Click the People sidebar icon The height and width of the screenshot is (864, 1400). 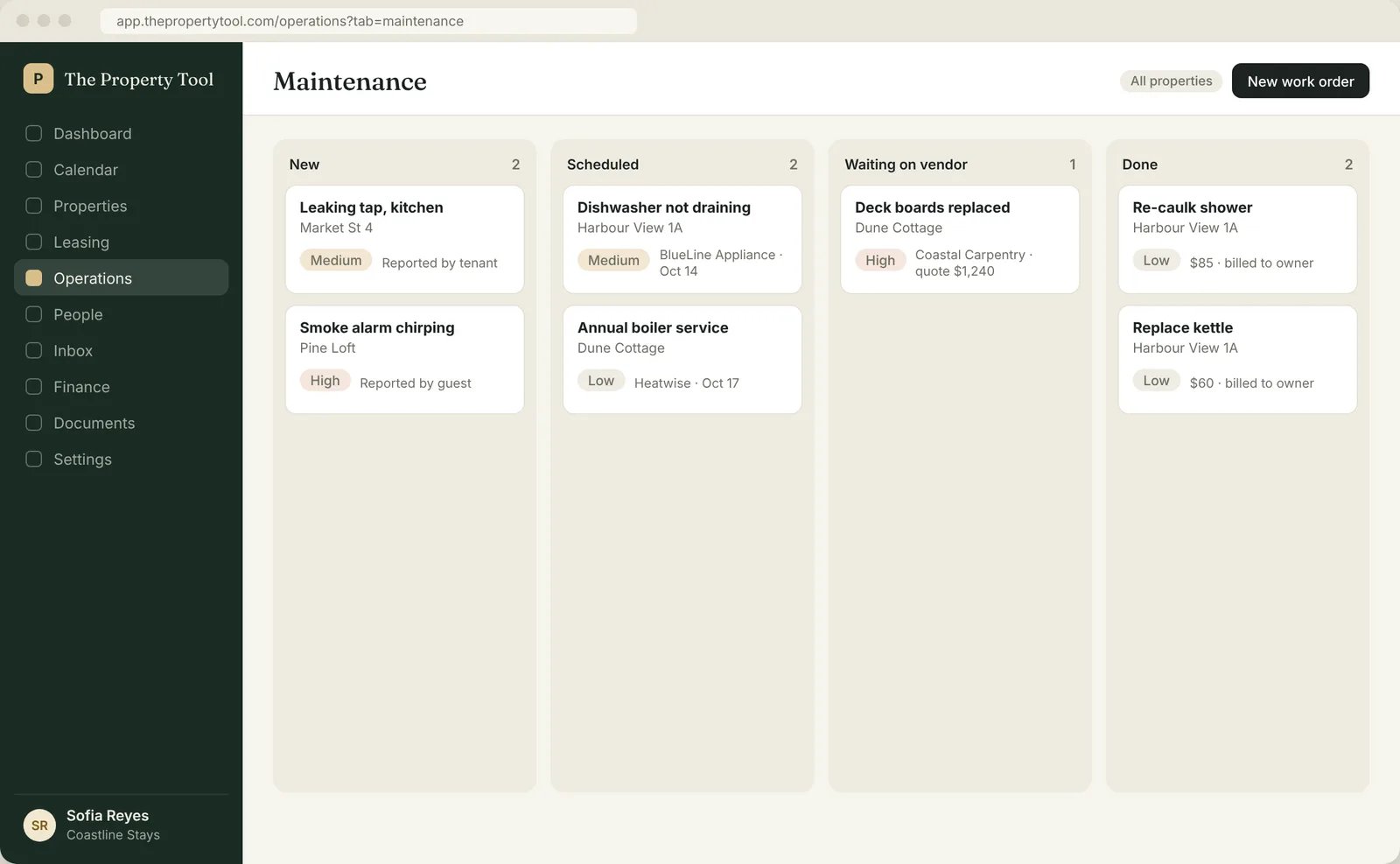click(34, 314)
